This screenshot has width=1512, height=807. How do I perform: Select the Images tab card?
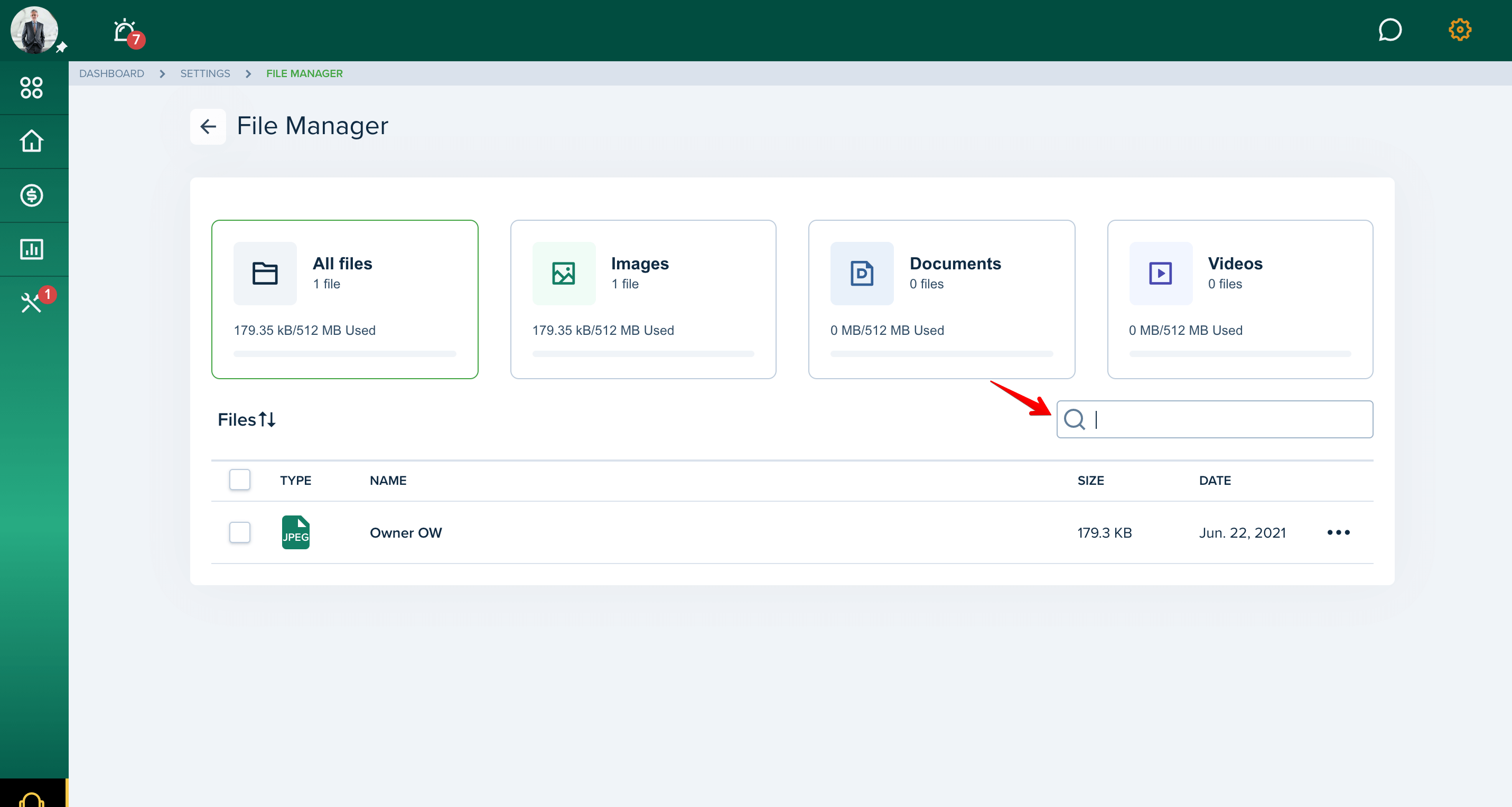coord(643,299)
